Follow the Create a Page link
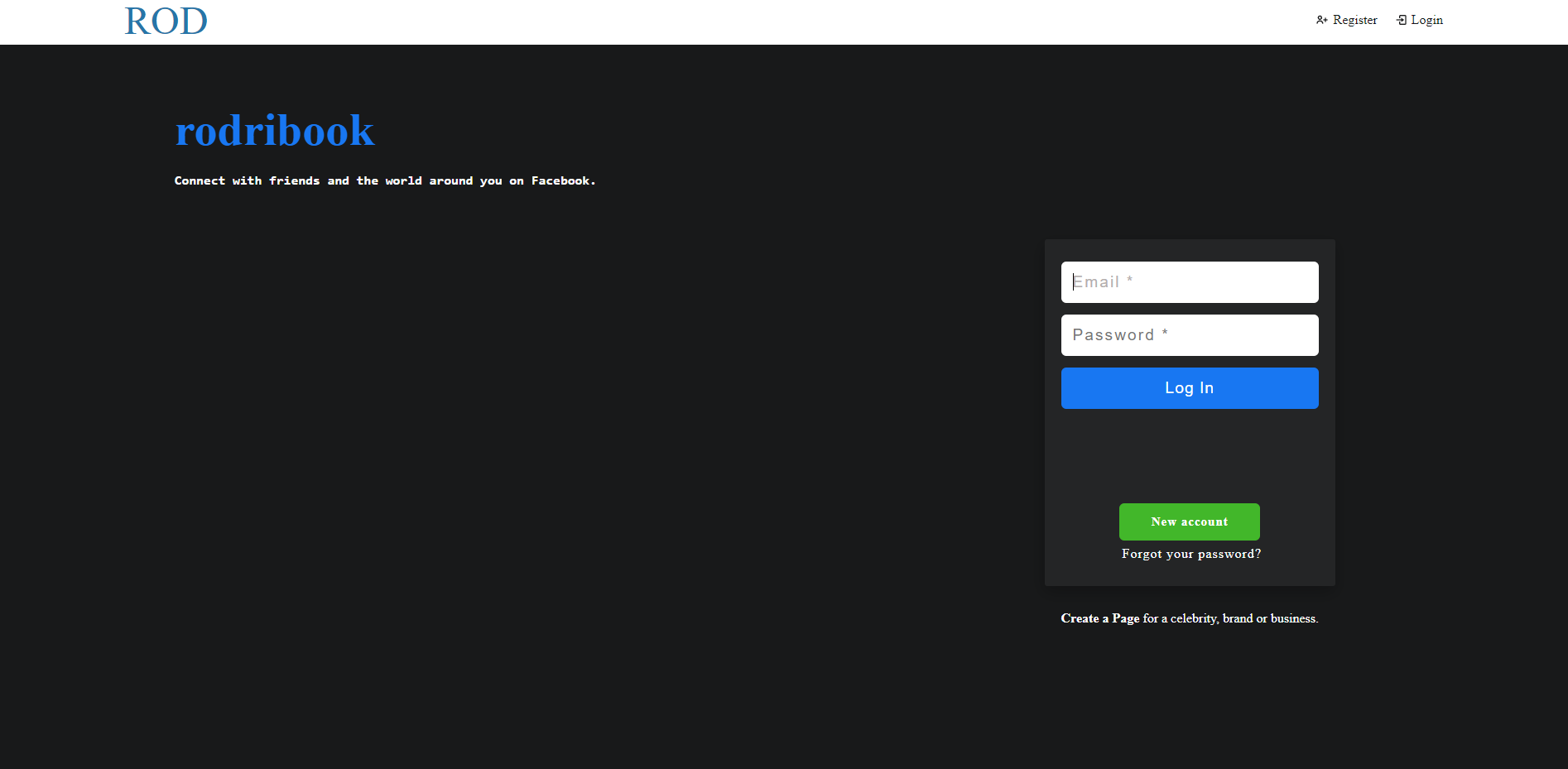Image resolution: width=1568 pixels, height=769 pixels. click(1099, 618)
